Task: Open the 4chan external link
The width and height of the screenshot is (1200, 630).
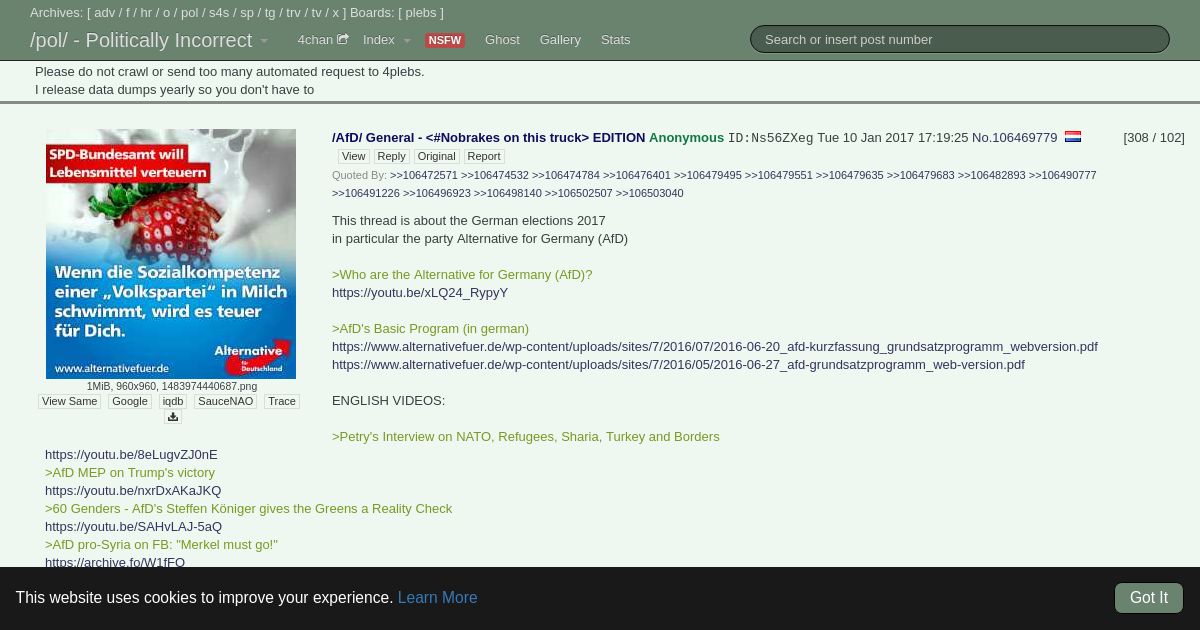Action: (x=322, y=40)
